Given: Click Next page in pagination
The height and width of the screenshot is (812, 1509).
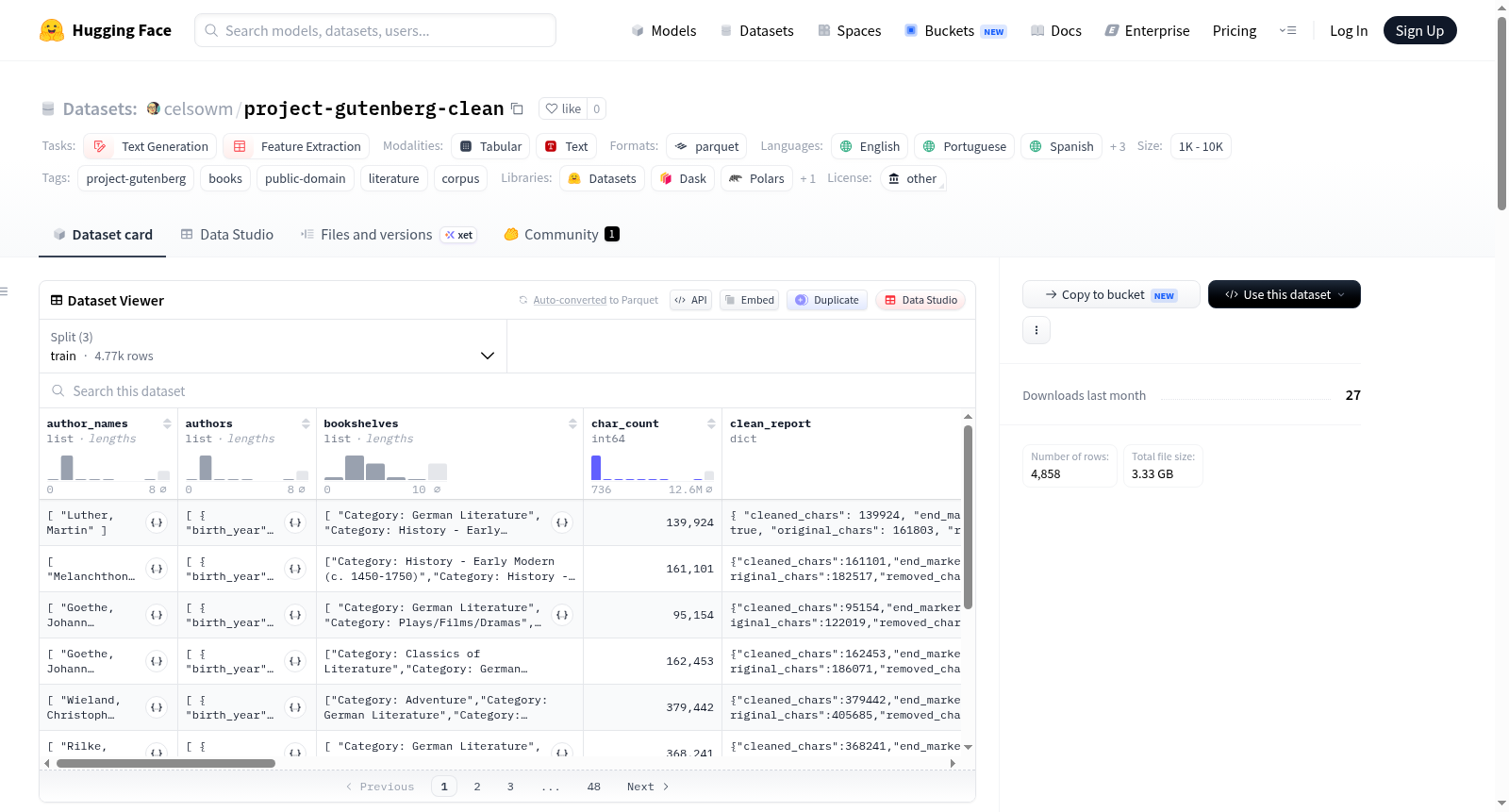Looking at the screenshot, I should 648,787.
